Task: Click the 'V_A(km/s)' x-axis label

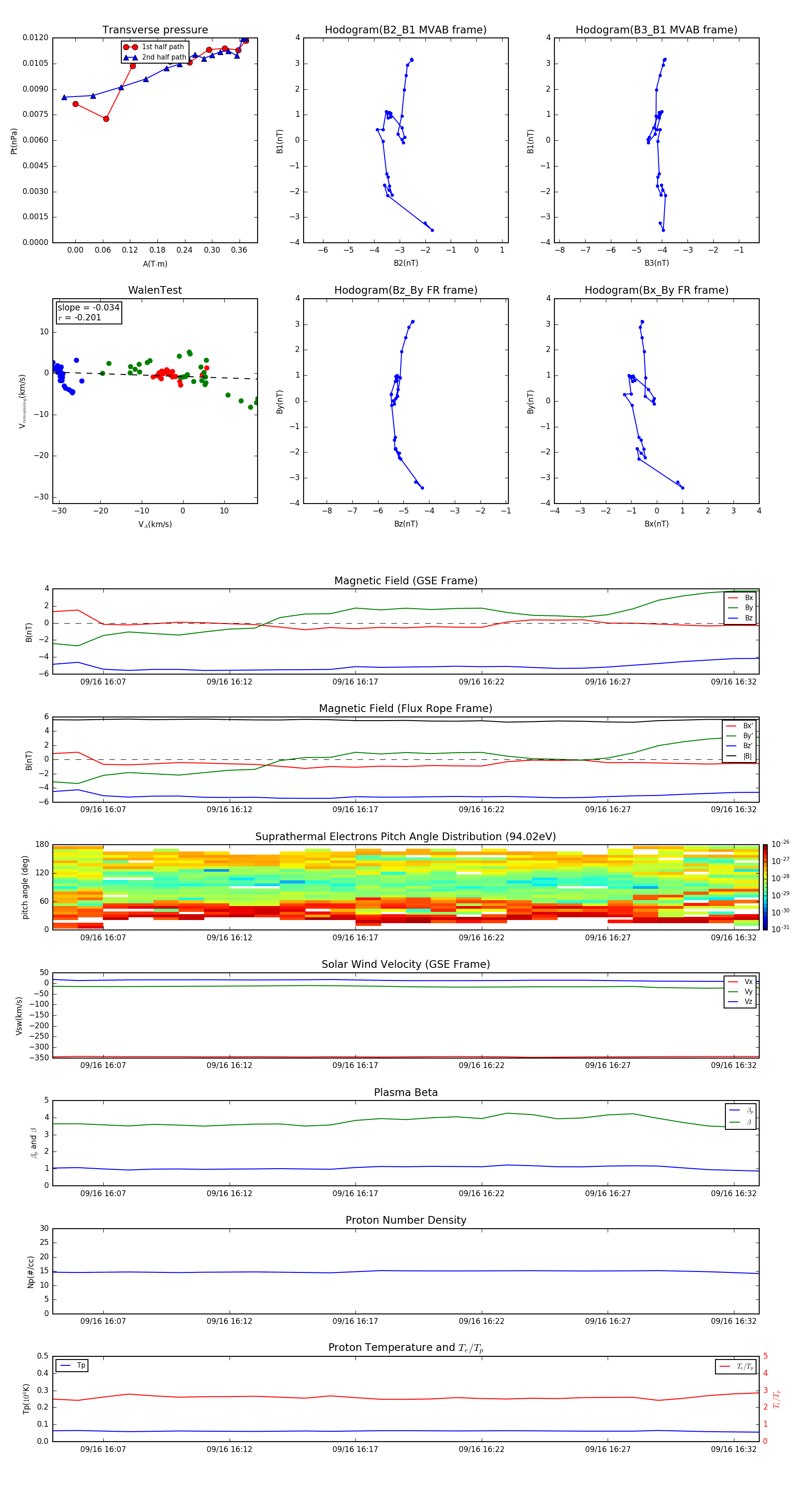Action: [x=155, y=524]
